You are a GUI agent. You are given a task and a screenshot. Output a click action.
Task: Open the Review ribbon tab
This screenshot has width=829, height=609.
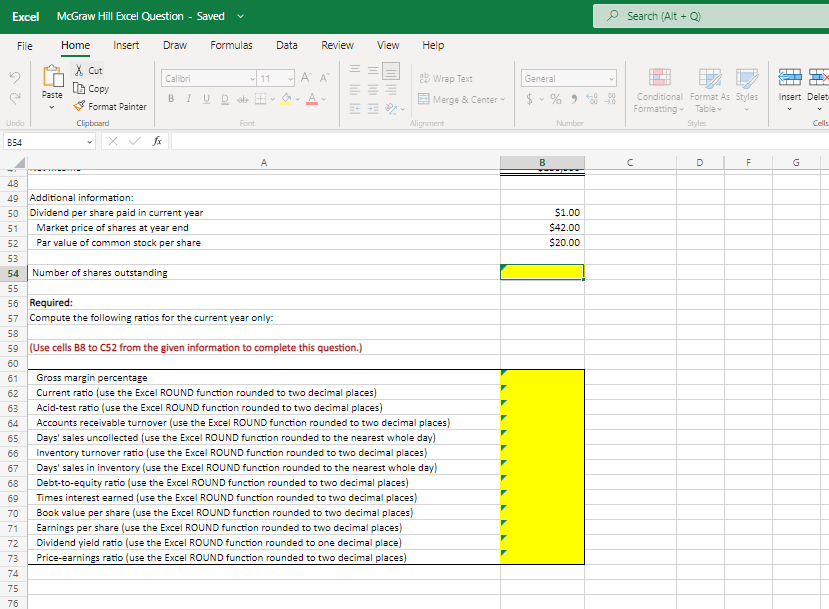point(337,45)
